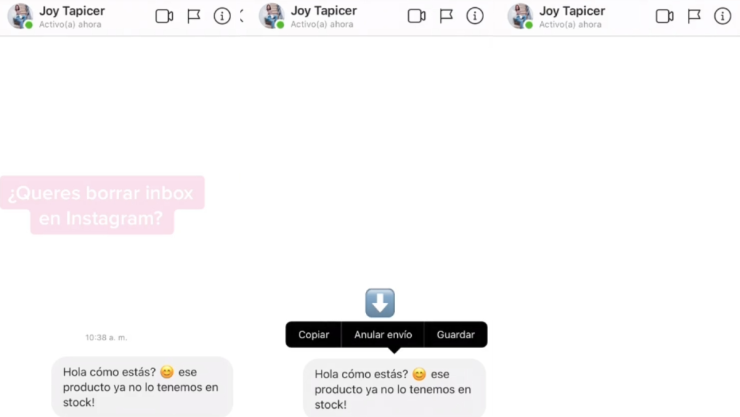Tap flag icon in left chat panel
This screenshot has width=740, height=417.
193,16
